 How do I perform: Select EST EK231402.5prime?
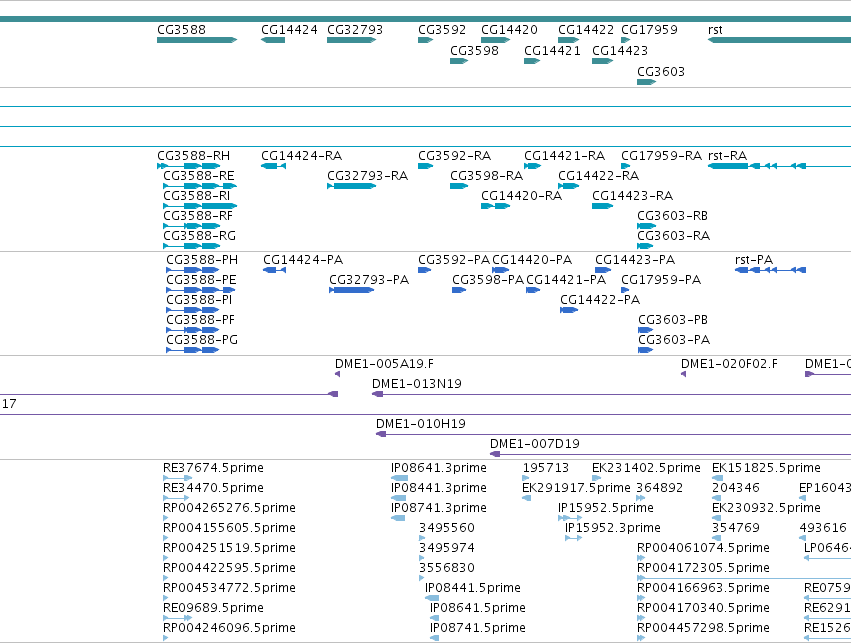tap(596, 479)
